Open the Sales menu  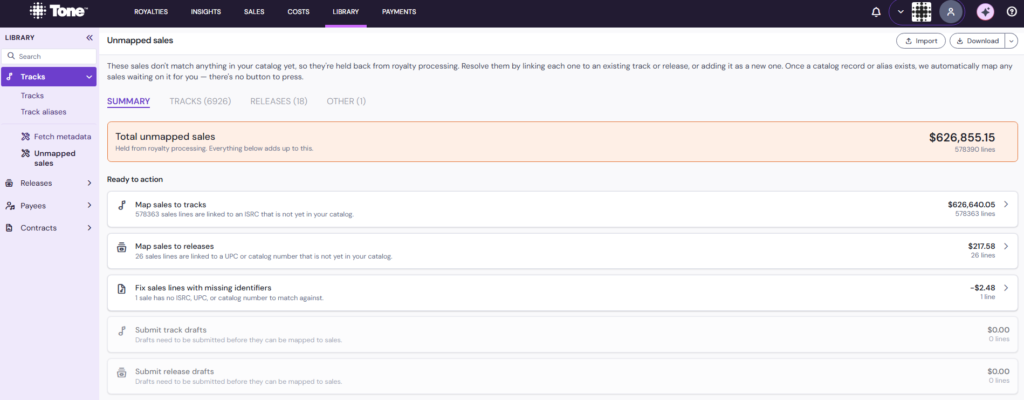[x=254, y=12]
